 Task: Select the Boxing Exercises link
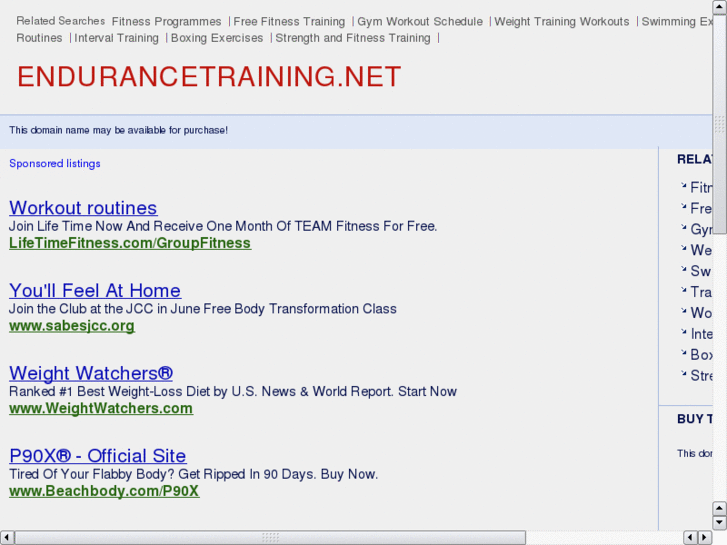[x=217, y=38]
